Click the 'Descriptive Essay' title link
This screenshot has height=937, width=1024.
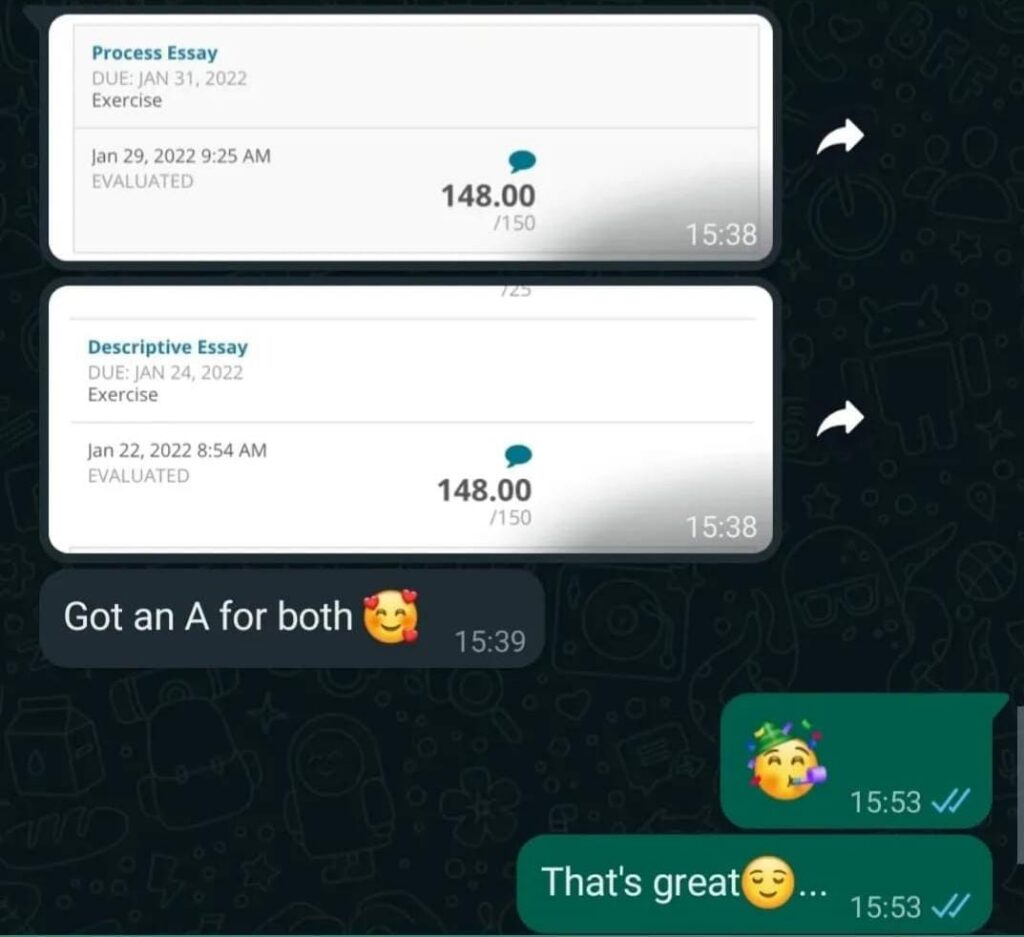(168, 347)
